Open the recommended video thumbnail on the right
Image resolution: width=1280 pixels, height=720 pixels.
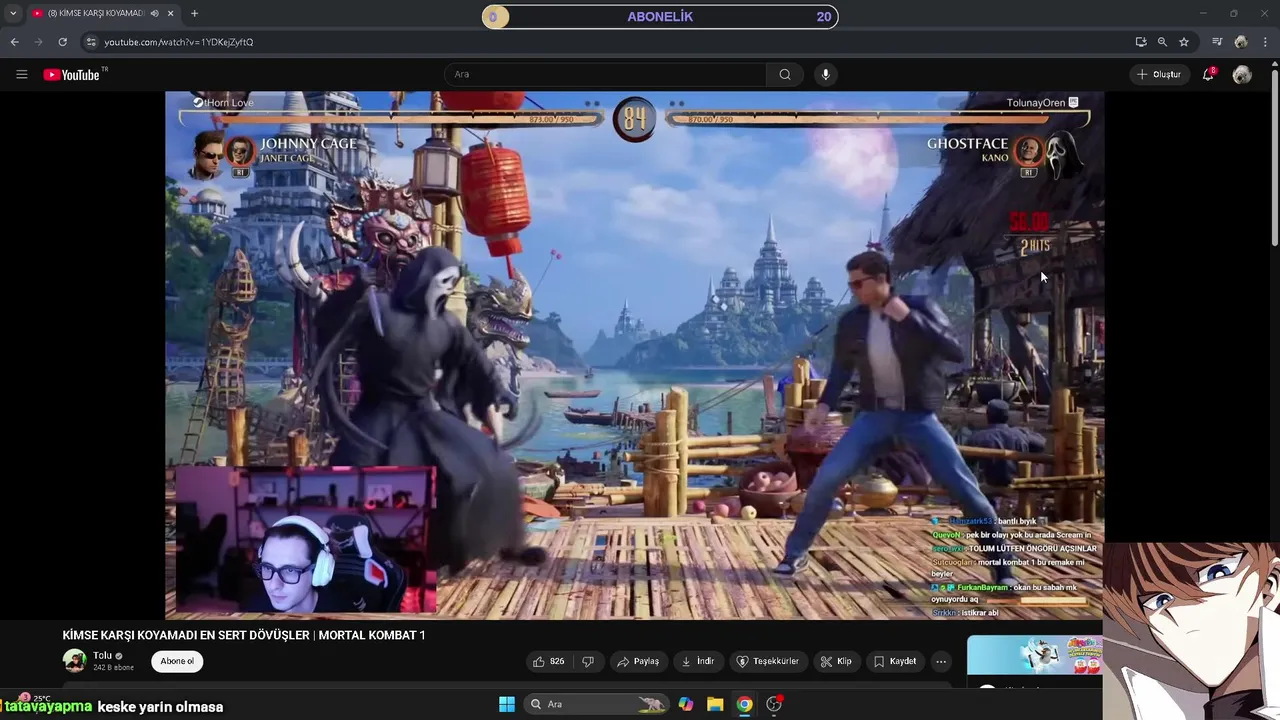tap(1034, 655)
